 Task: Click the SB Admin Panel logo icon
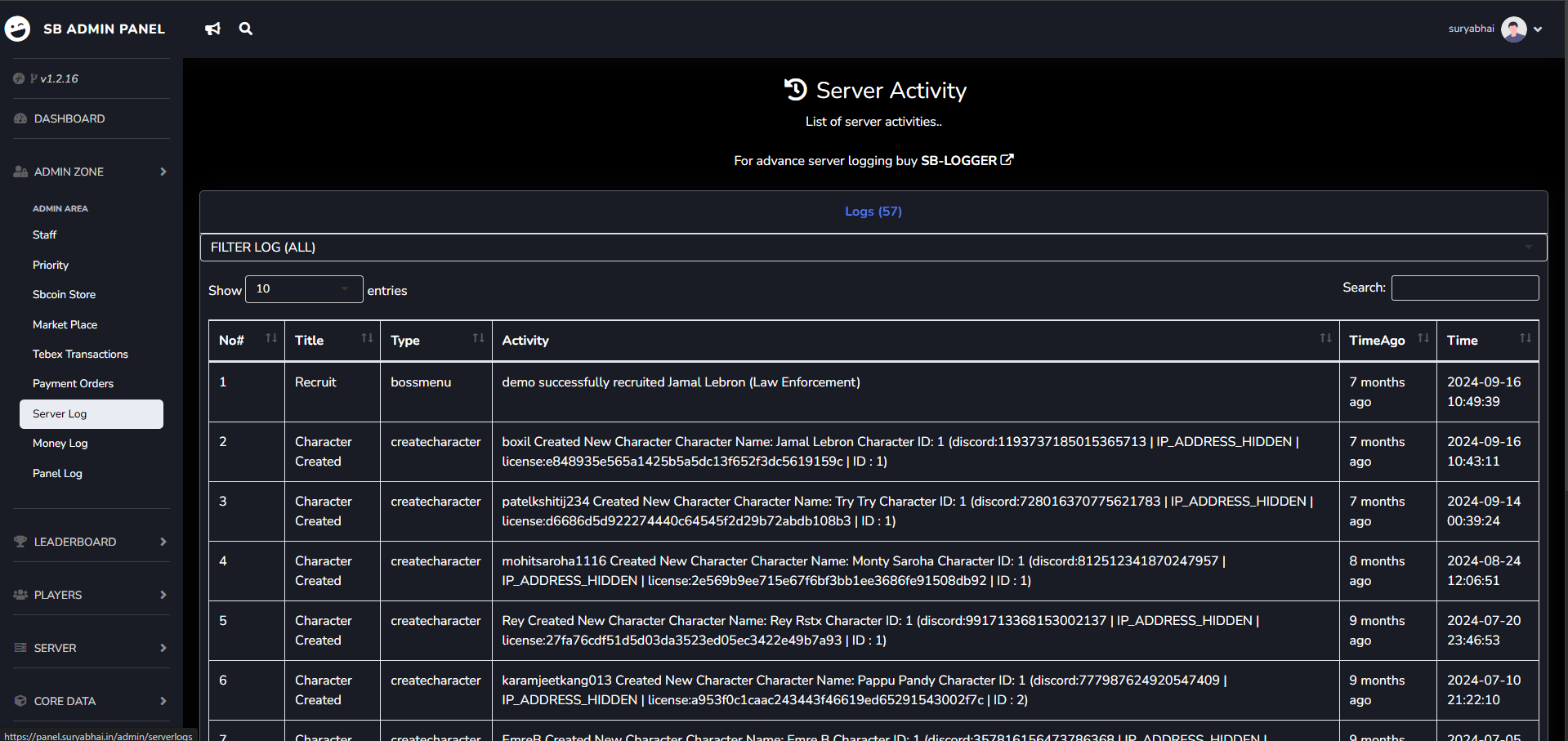pos(17,29)
